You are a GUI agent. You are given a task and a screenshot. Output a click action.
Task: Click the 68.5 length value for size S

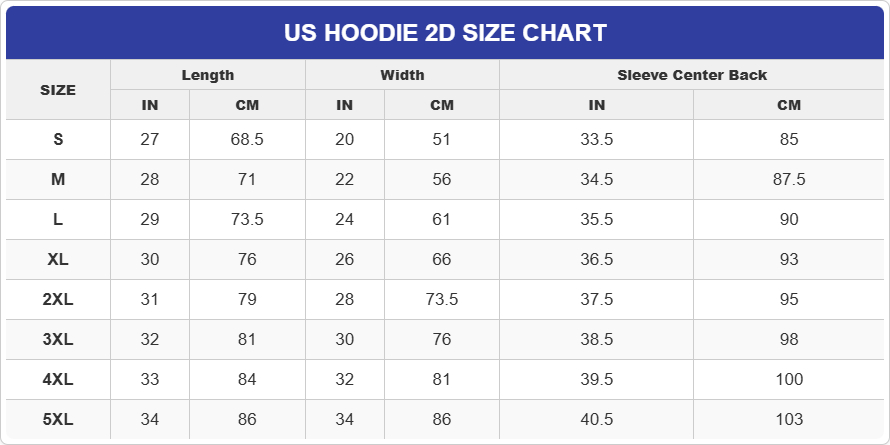point(247,140)
